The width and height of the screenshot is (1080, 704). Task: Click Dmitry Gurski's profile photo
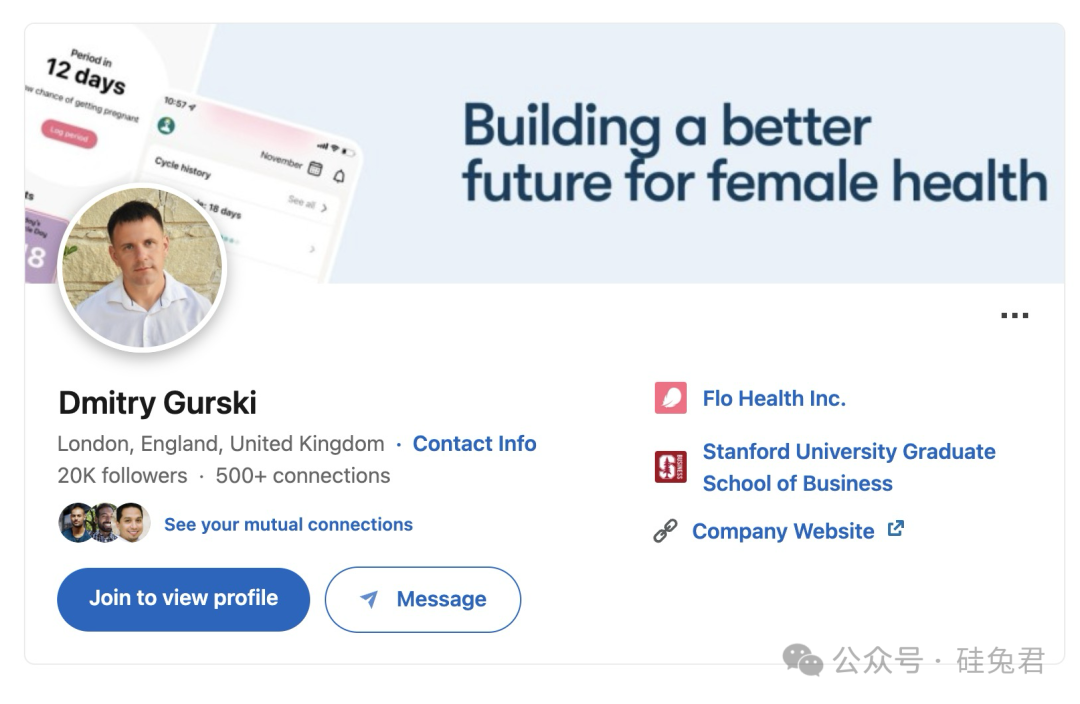143,268
